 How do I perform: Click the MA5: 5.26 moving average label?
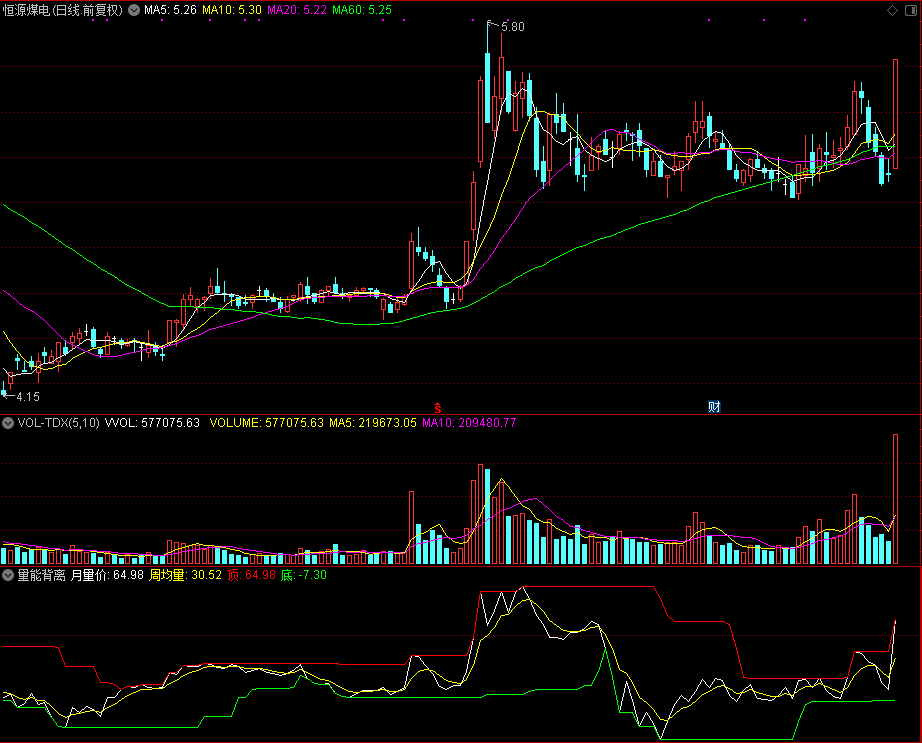tap(171, 10)
